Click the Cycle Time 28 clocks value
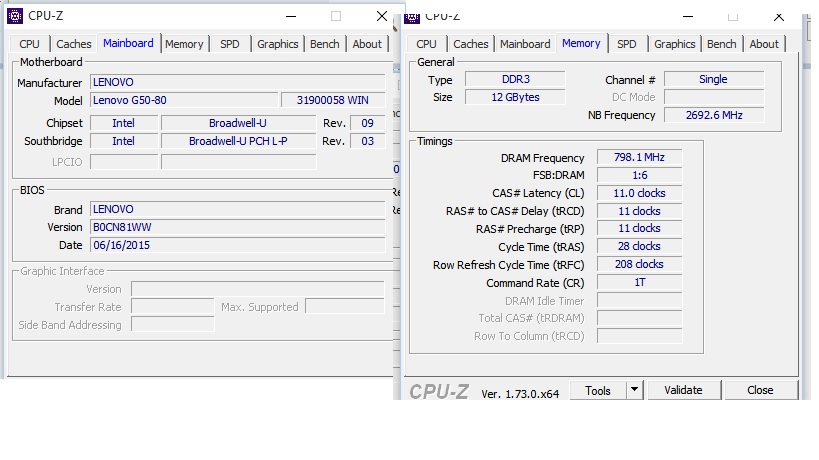The image size is (819, 460). (x=639, y=246)
